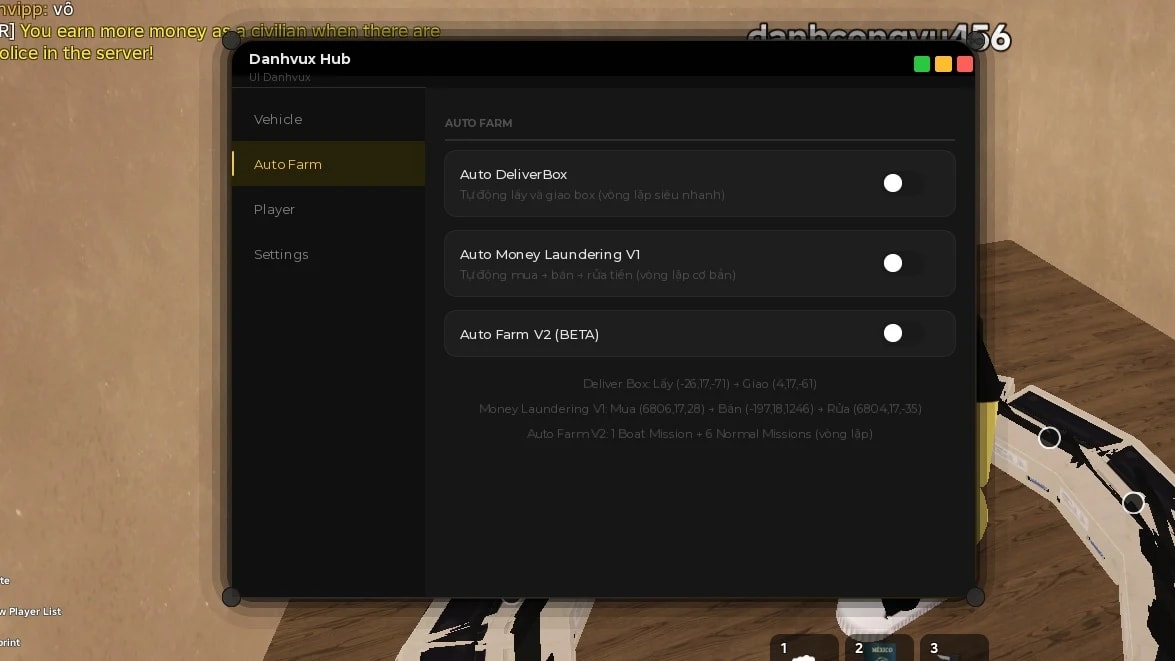Switch to the Player tab
The width and height of the screenshot is (1175, 661).
click(328, 209)
